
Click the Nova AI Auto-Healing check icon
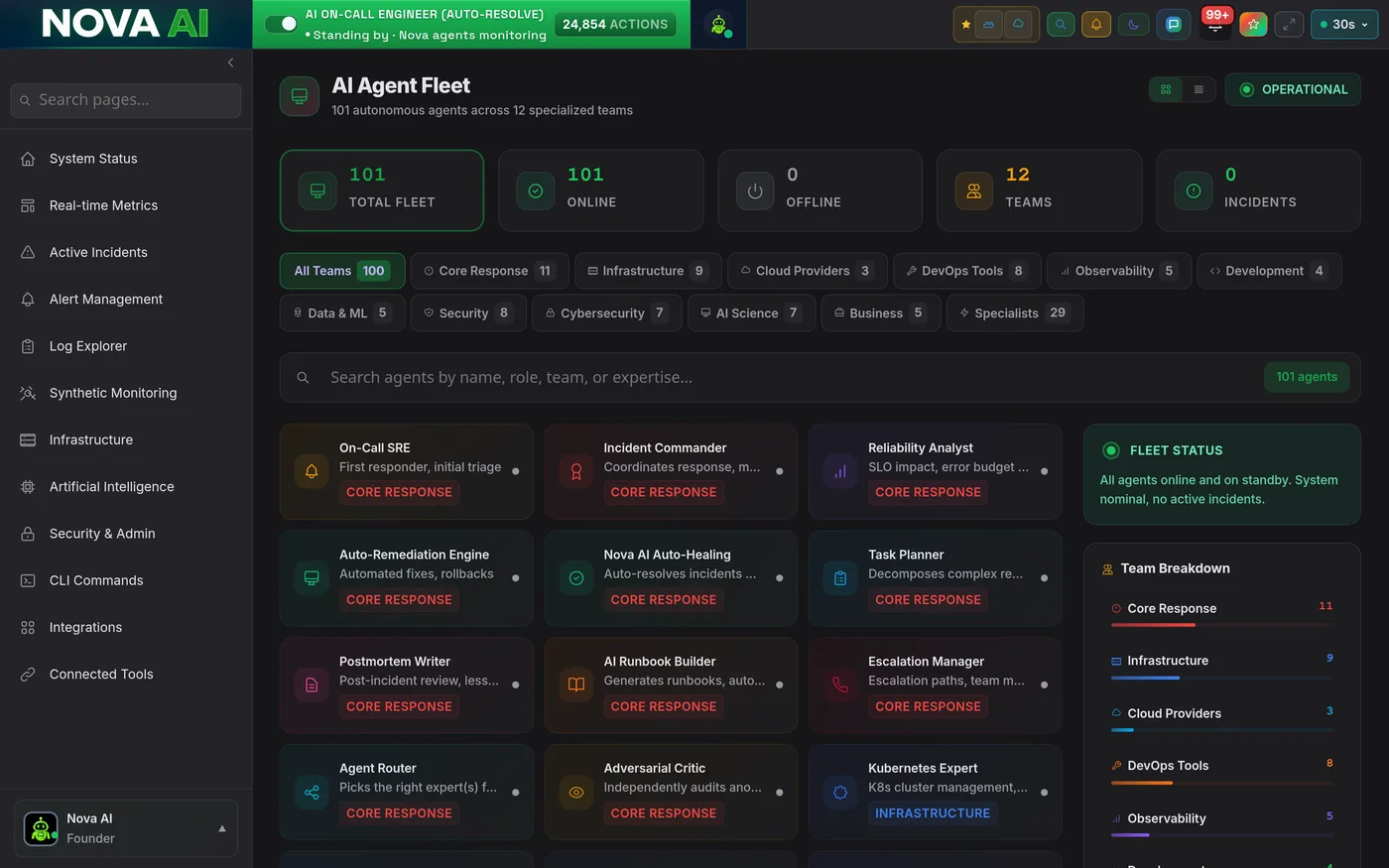576,578
